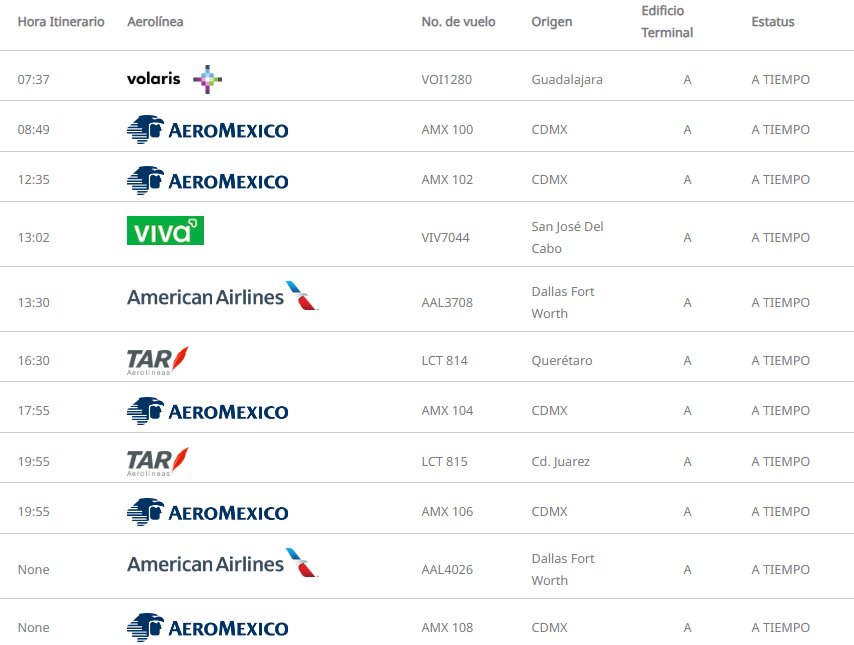
Task: Click the No. de vuelo column header
Action: click(459, 22)
